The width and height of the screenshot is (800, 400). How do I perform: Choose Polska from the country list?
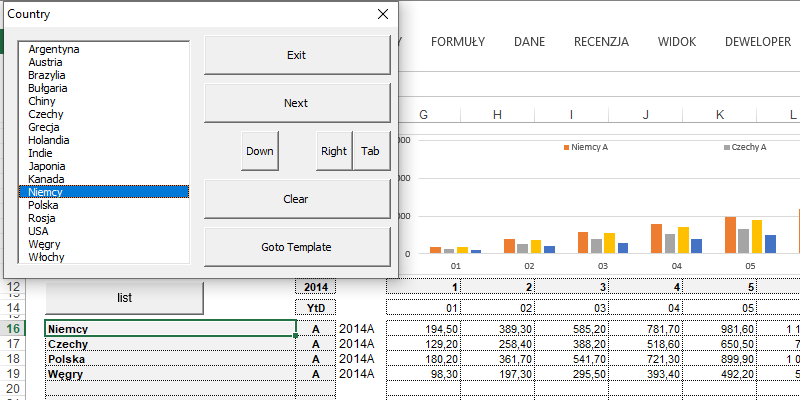(x=43, y=204)
